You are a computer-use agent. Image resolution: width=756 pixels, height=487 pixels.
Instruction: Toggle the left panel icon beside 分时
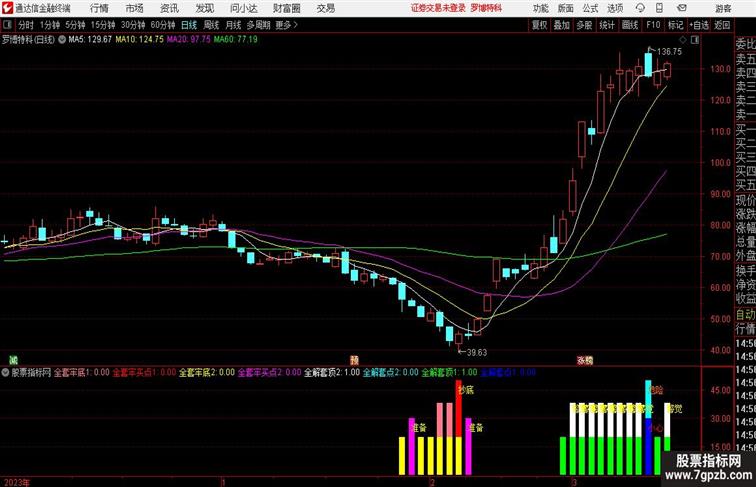point(7,25)
